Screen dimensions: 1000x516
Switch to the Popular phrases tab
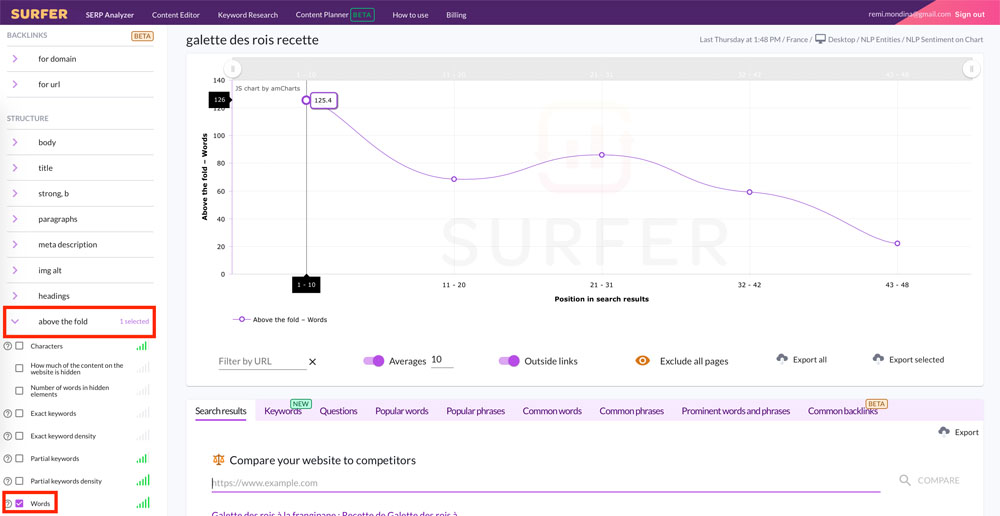pyautogui.click(x=476, y=411)
